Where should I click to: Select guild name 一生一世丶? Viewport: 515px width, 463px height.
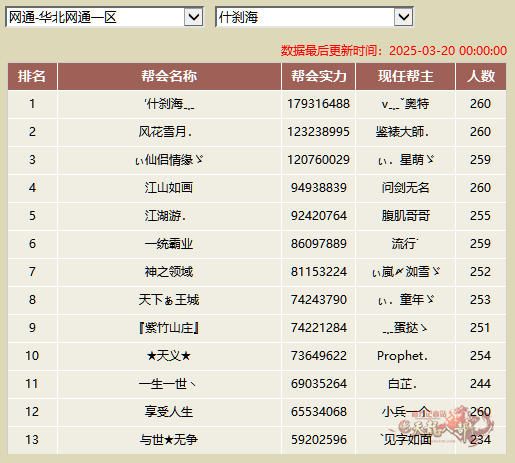[167, 384]
